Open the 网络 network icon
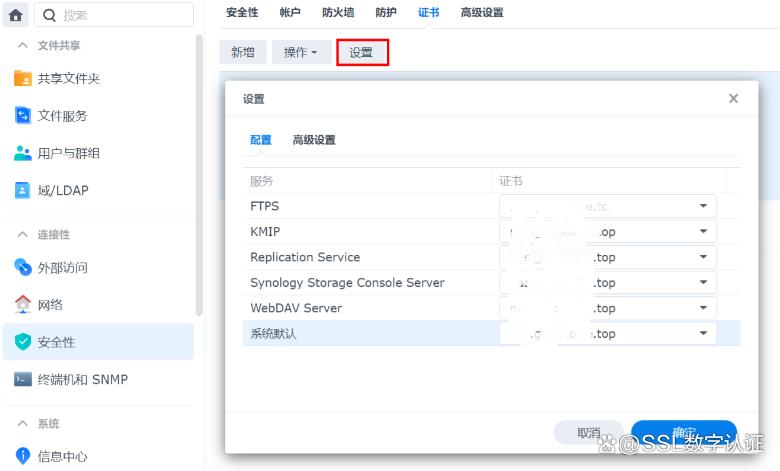The image size is (780, 471). (x=22, y=304)
